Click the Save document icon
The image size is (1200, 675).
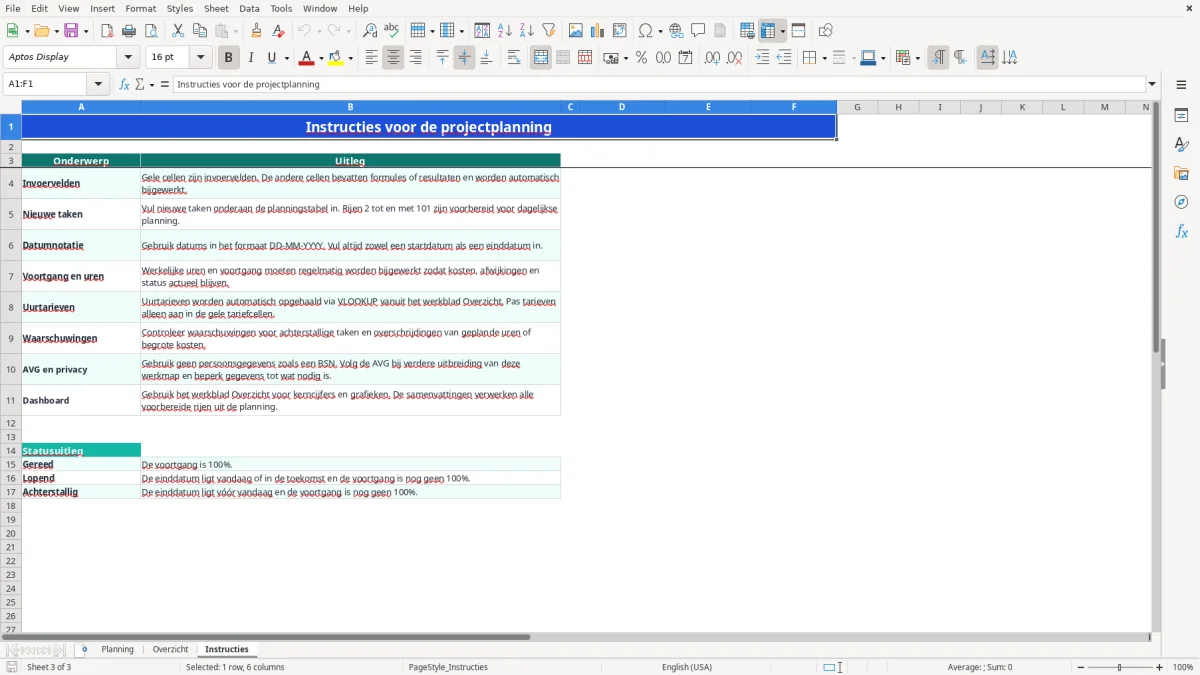point(71,31)
